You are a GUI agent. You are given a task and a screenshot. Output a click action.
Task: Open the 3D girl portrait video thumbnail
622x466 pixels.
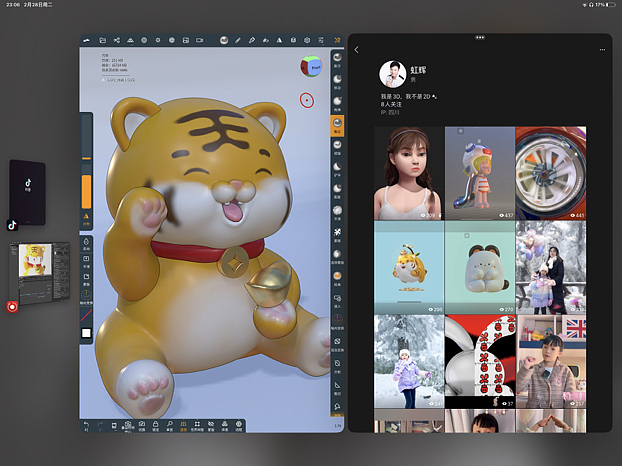tap(409, 173)
